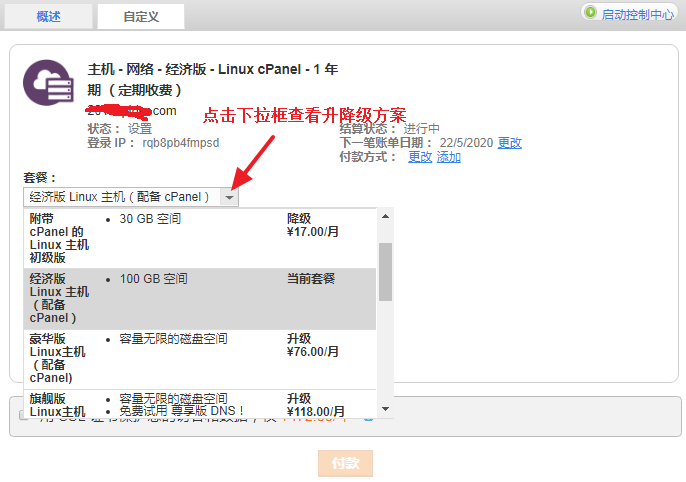Click 更改 link beside 付款方式
The image size is (686, 482).
pos(420,157)
